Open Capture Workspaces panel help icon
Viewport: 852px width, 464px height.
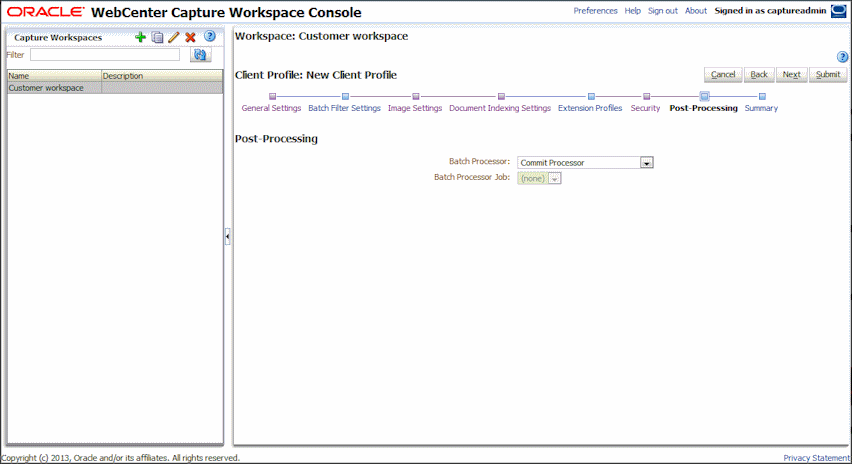210,36
